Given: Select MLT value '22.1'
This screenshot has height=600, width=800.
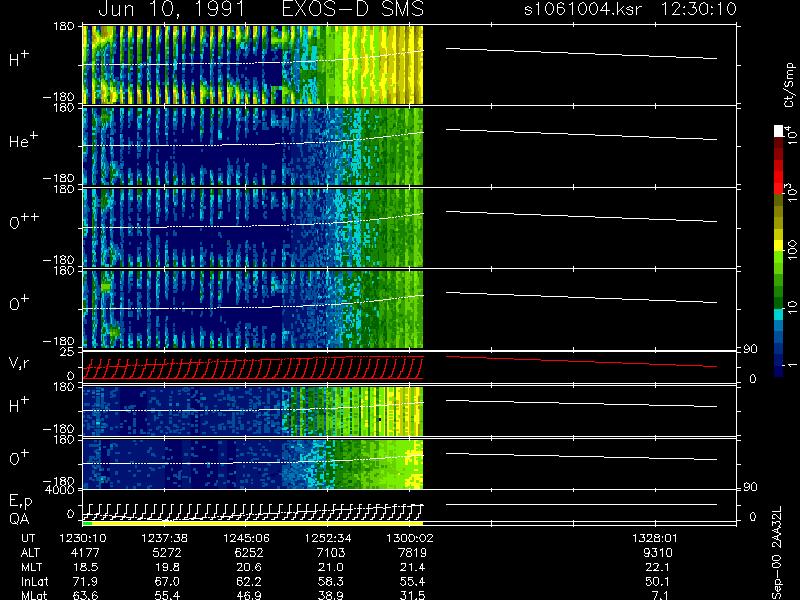Looking at the screenshot, I should click(658, 567).
